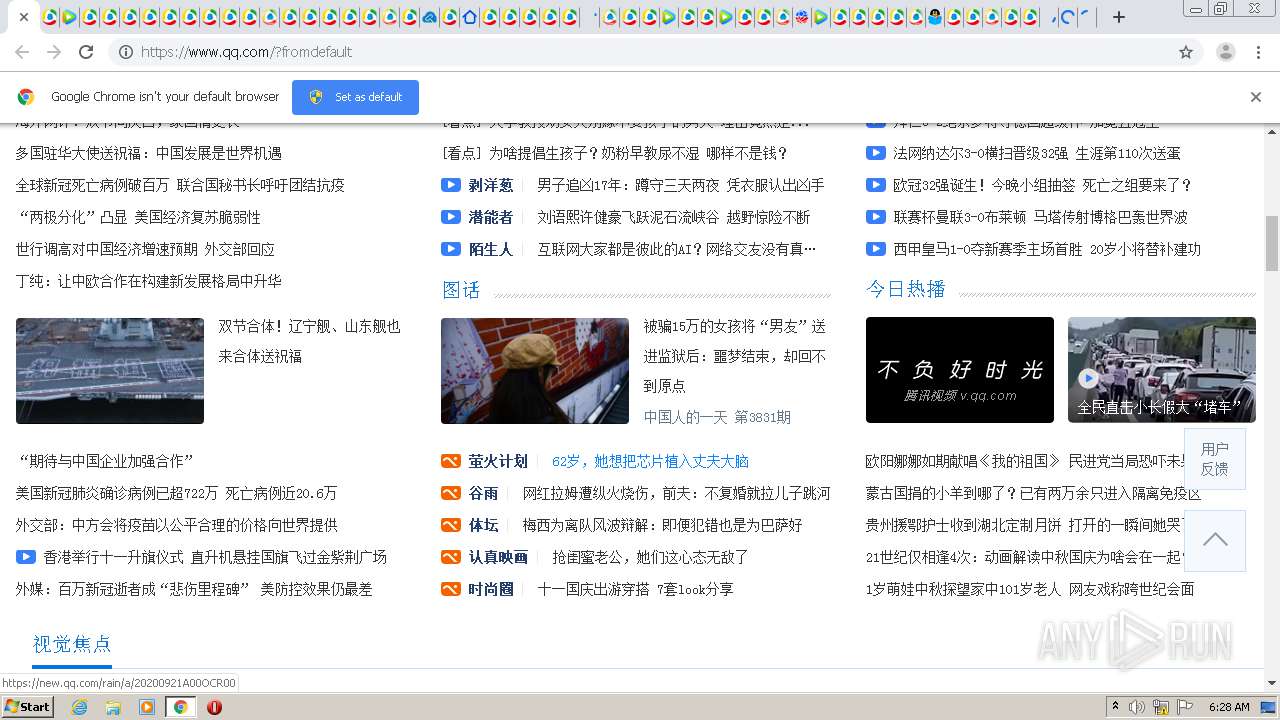Image resolution: width=1280 pixels, height=720 pixels.
Task: Click the scrollbar up arrow
Action: [1272, 130]
